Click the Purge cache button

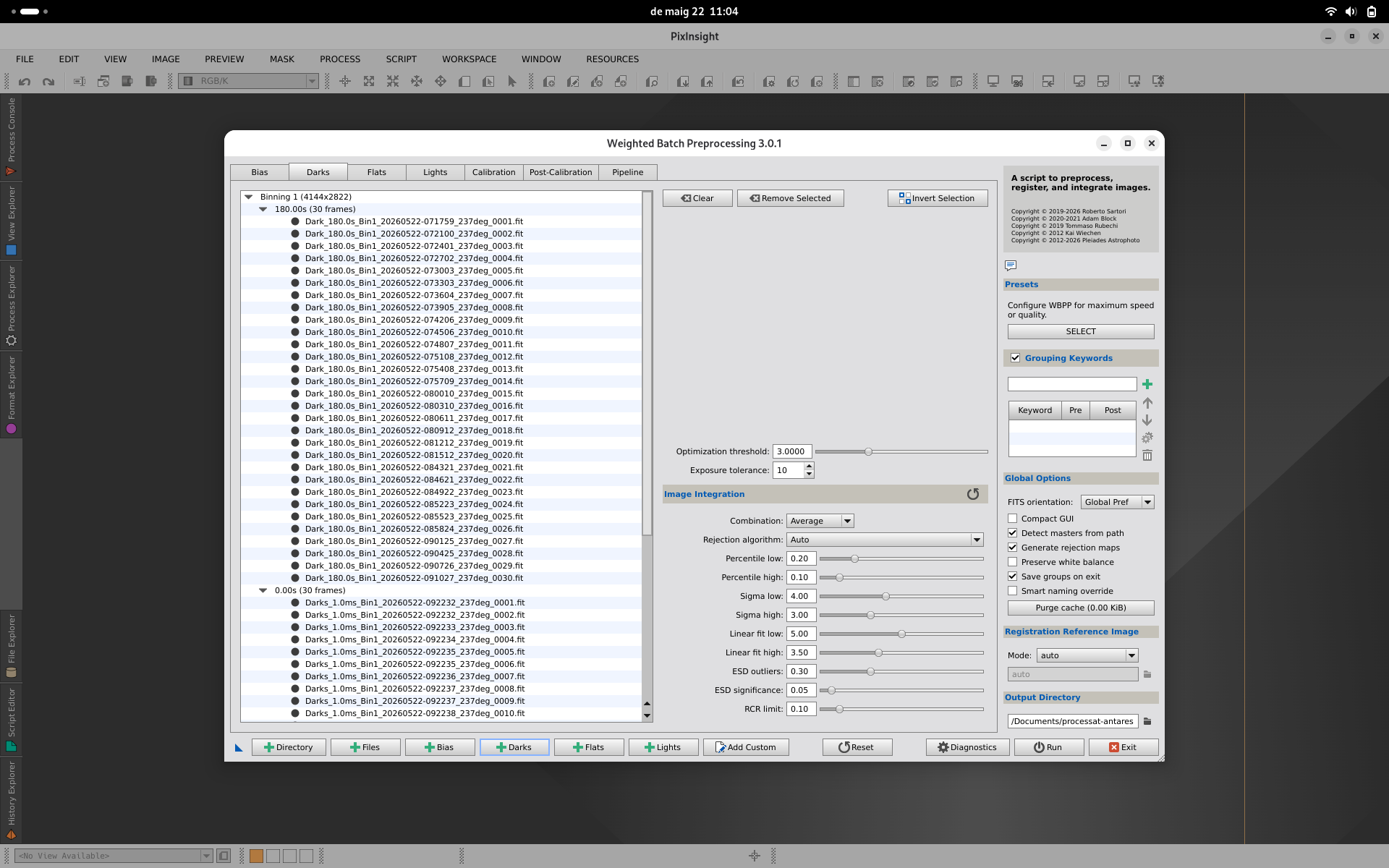coord(1081,608)
